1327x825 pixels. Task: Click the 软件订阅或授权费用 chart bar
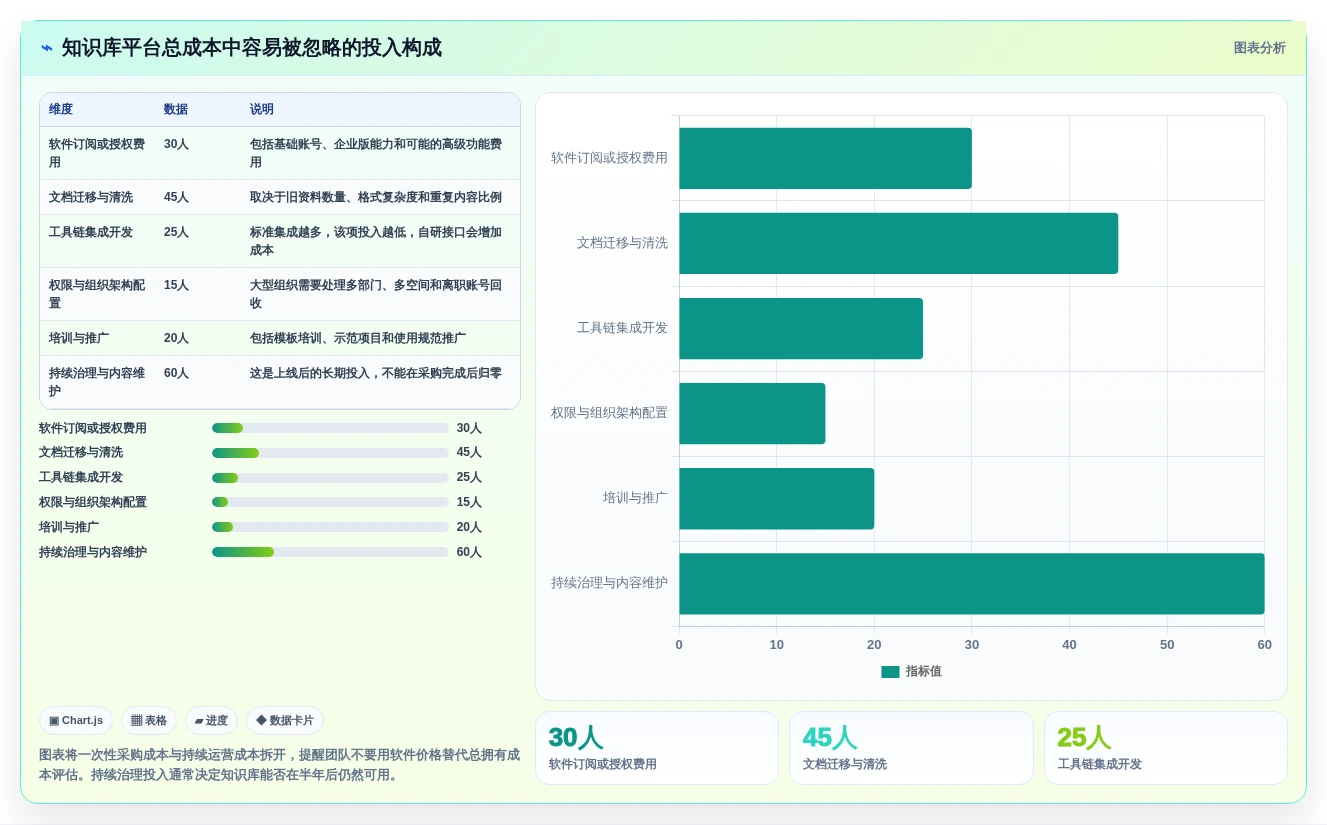coord(825,158)
